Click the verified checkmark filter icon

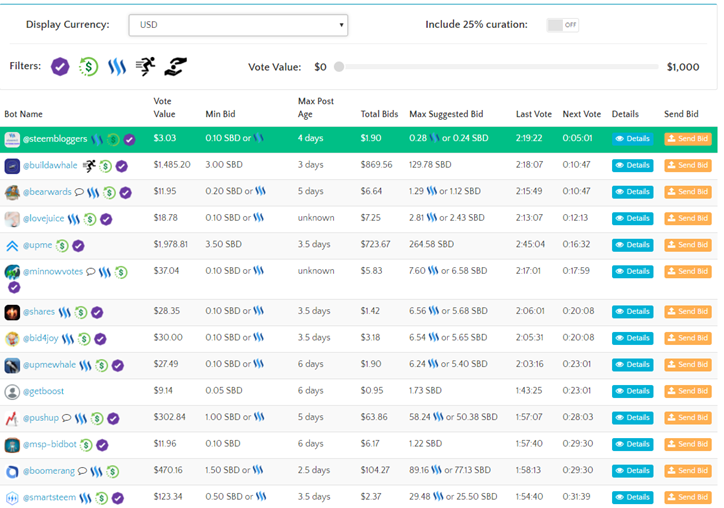coord(60,67)
